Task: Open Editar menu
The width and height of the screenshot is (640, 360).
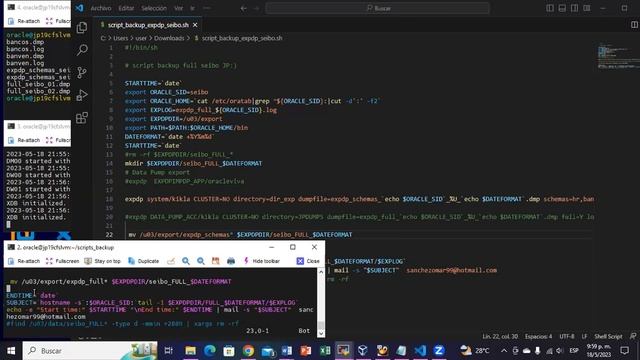Action: 126,8
